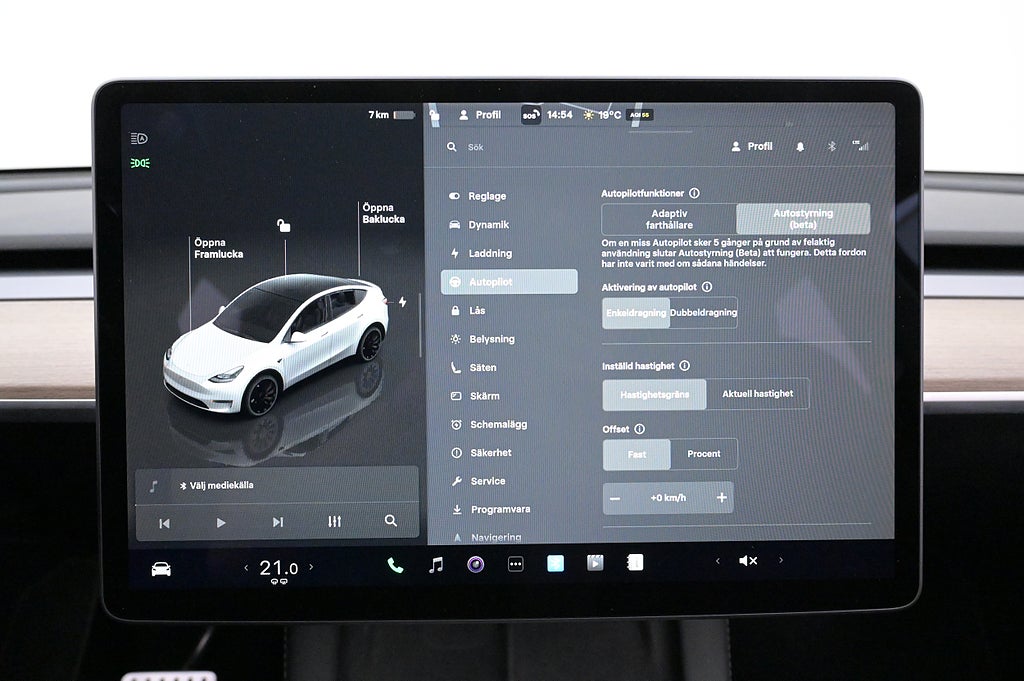Increase the speed offset with plus
This screenshot has width=1024, height=681.
pos(721,498)
